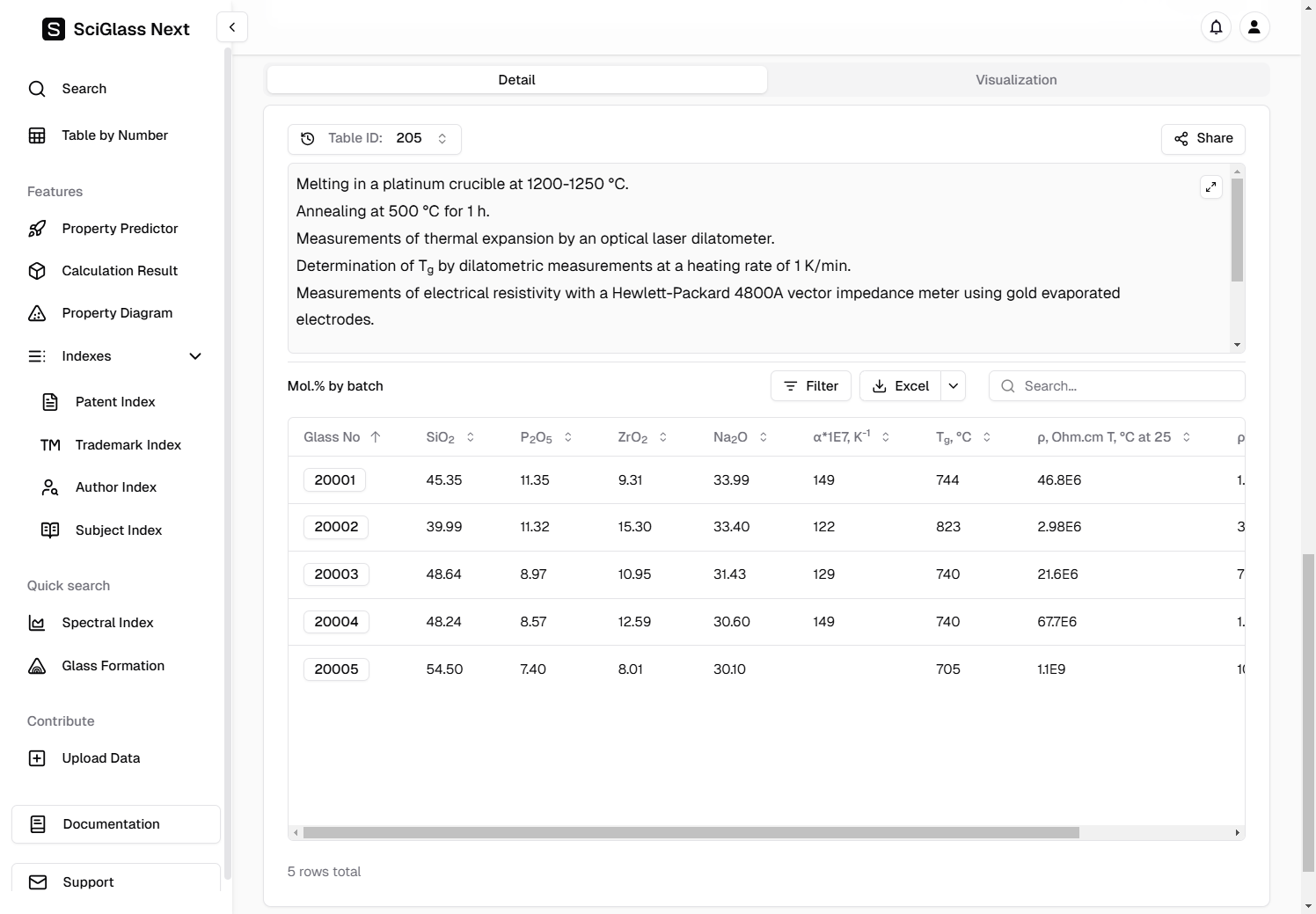Open the user profile icon
This screenshot has width=1316, height=914.
click(1254, 27)
